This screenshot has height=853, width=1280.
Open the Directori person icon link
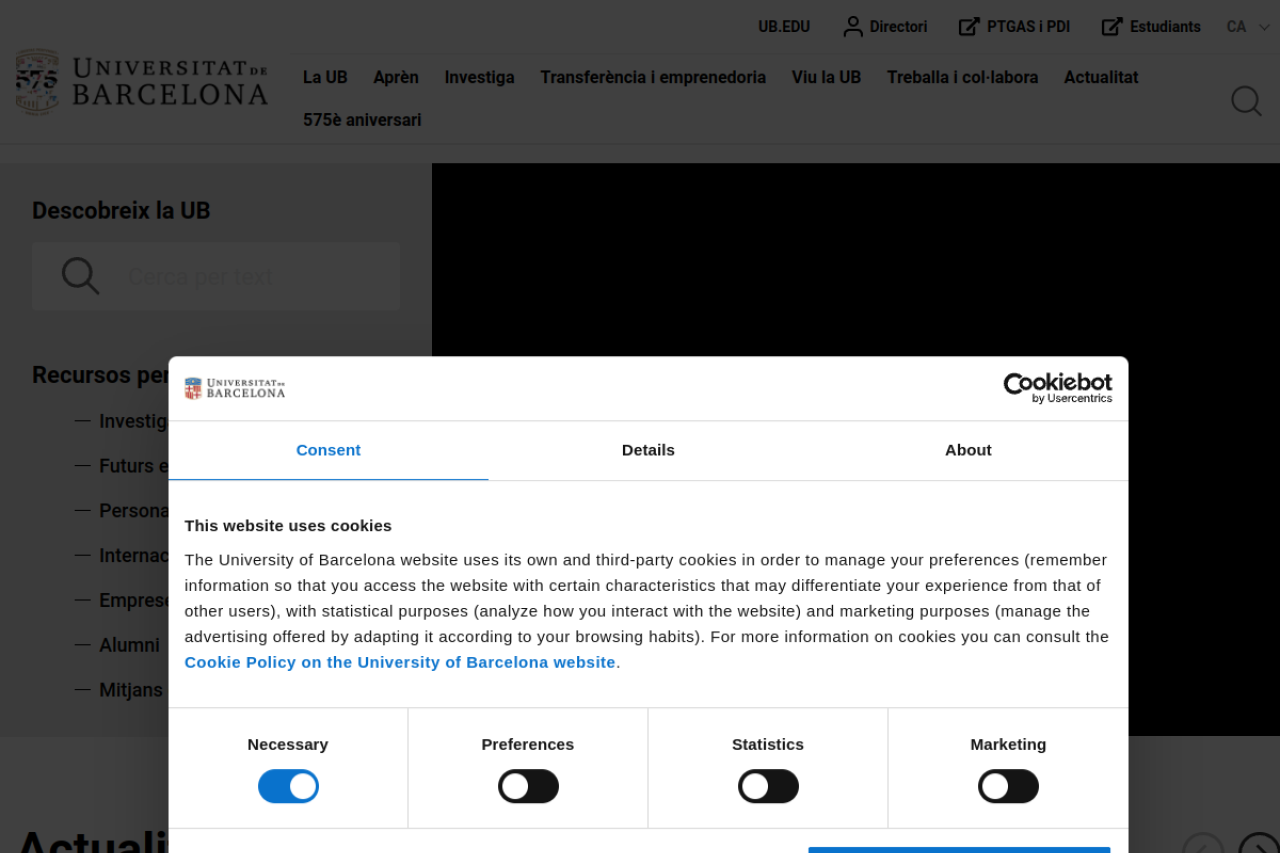coord(852,27)
